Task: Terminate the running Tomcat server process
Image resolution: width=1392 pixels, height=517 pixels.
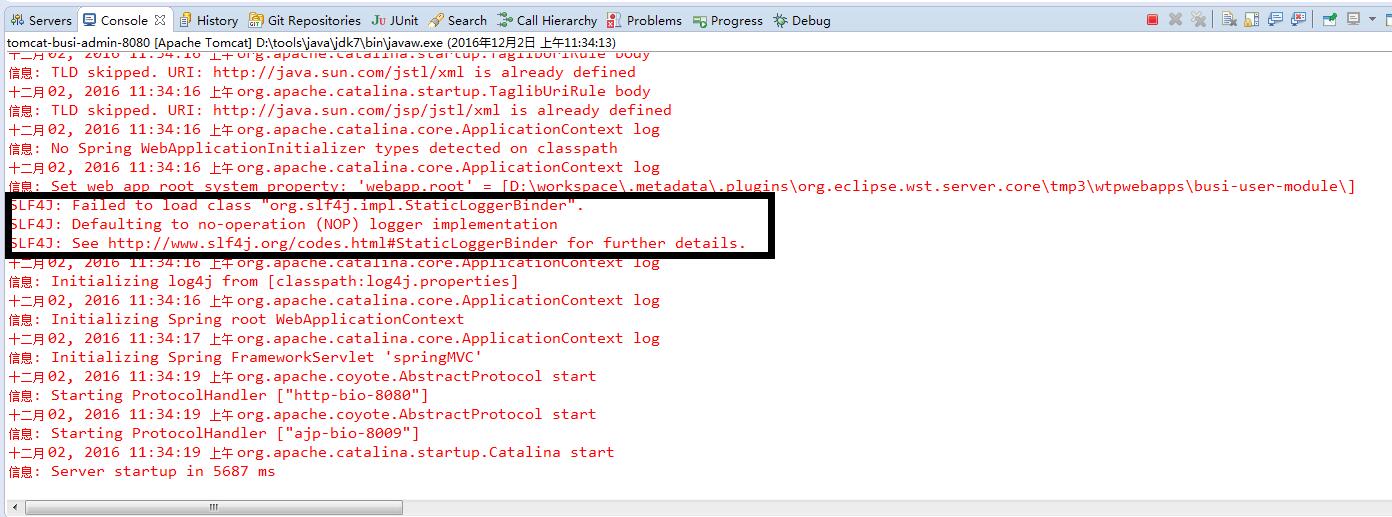Action: (1152, 19)
